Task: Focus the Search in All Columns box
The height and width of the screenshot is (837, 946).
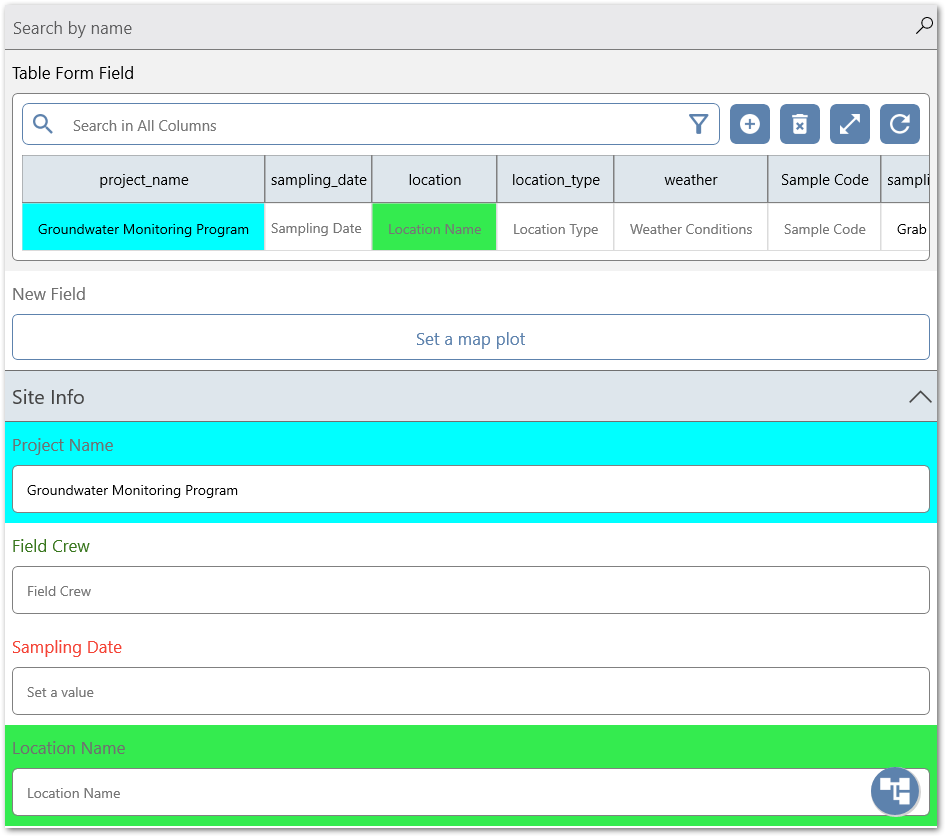Action: tap(370, 126)
